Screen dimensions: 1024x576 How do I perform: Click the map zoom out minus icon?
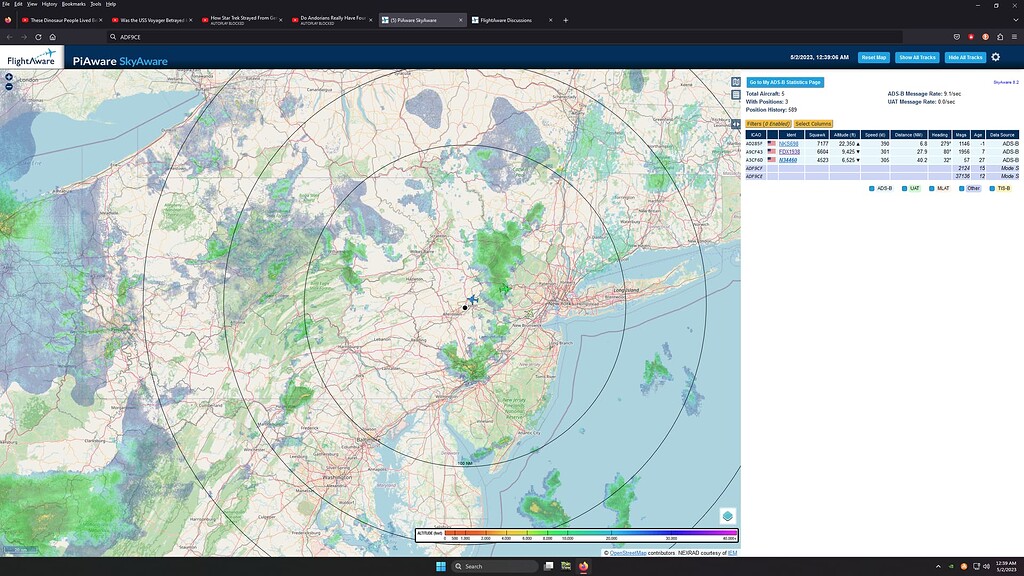(8, 86)
